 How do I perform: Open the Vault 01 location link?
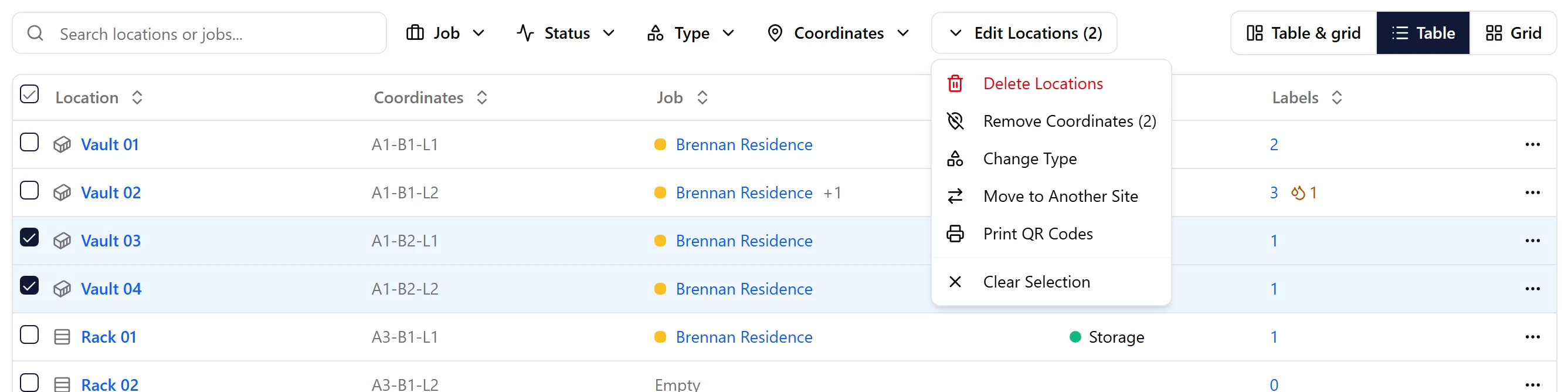click(x=110, y=145)
